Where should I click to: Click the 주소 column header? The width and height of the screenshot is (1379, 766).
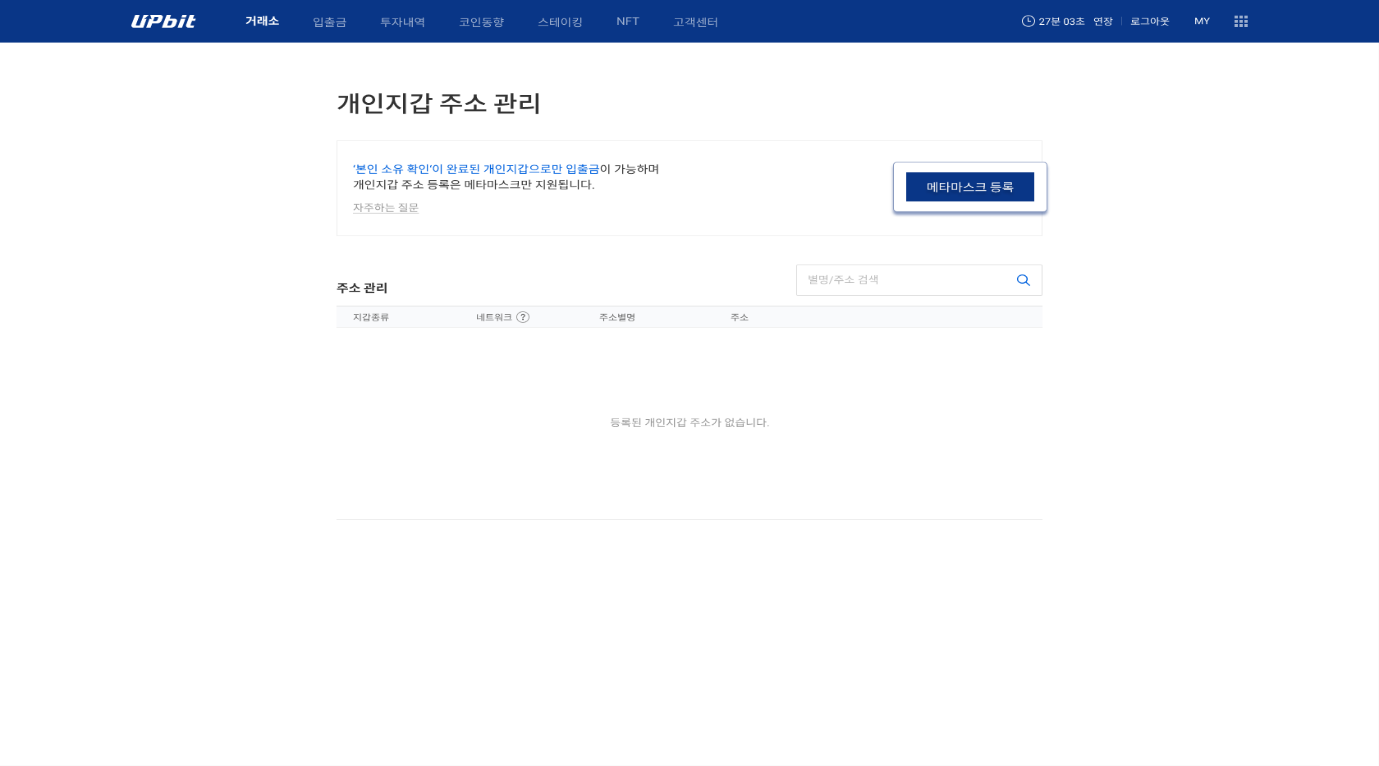739,317
